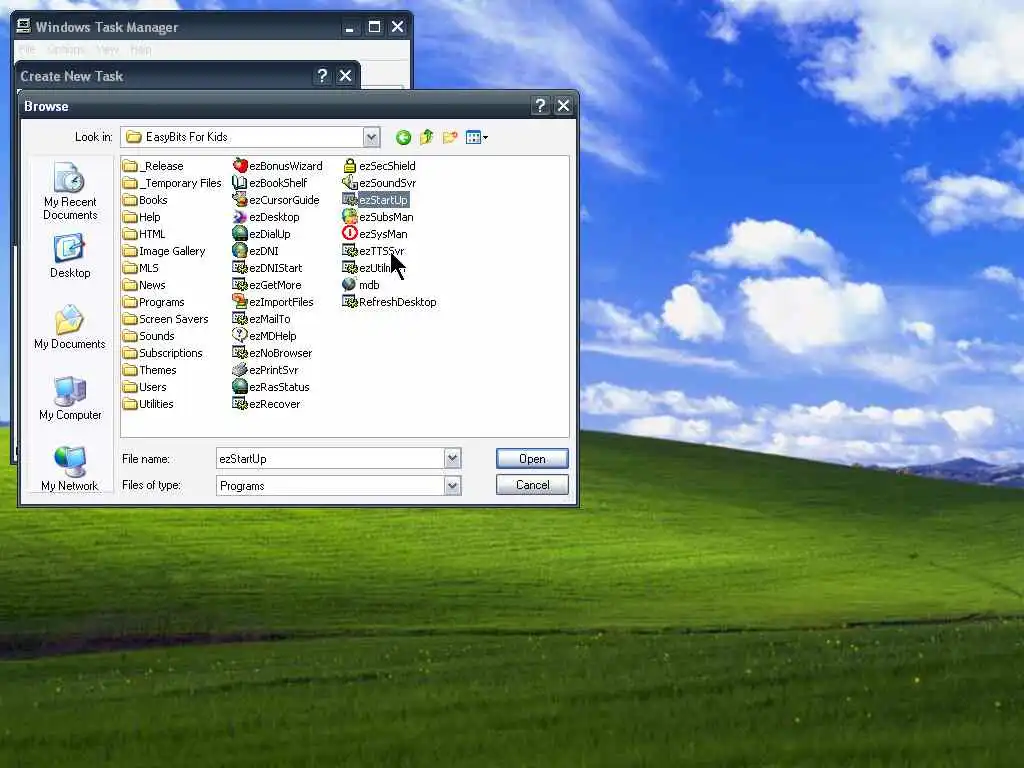Select the ezDesktop program
Screen dimensions: 1024x768
(x=266, y=217)
